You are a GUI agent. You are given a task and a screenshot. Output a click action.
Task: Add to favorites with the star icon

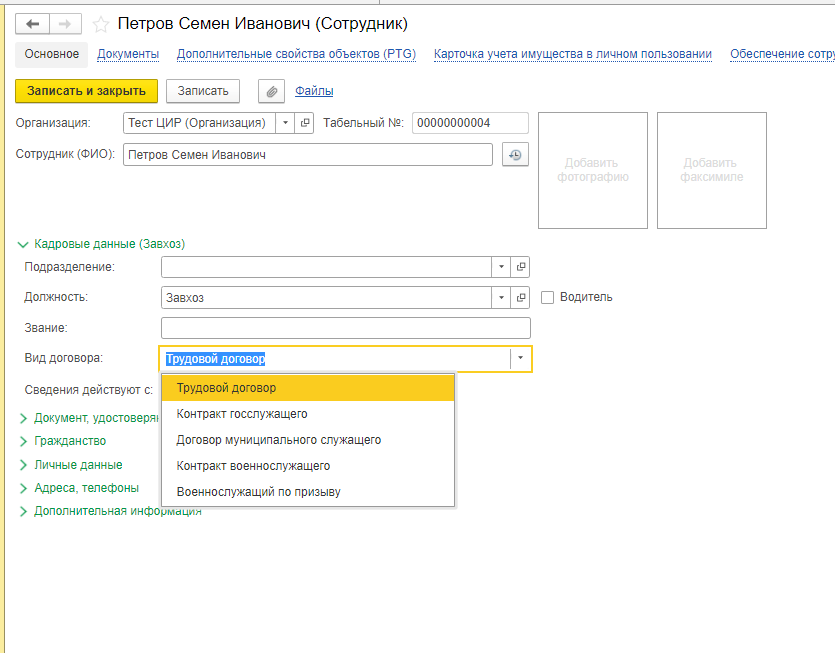(101, 24)
